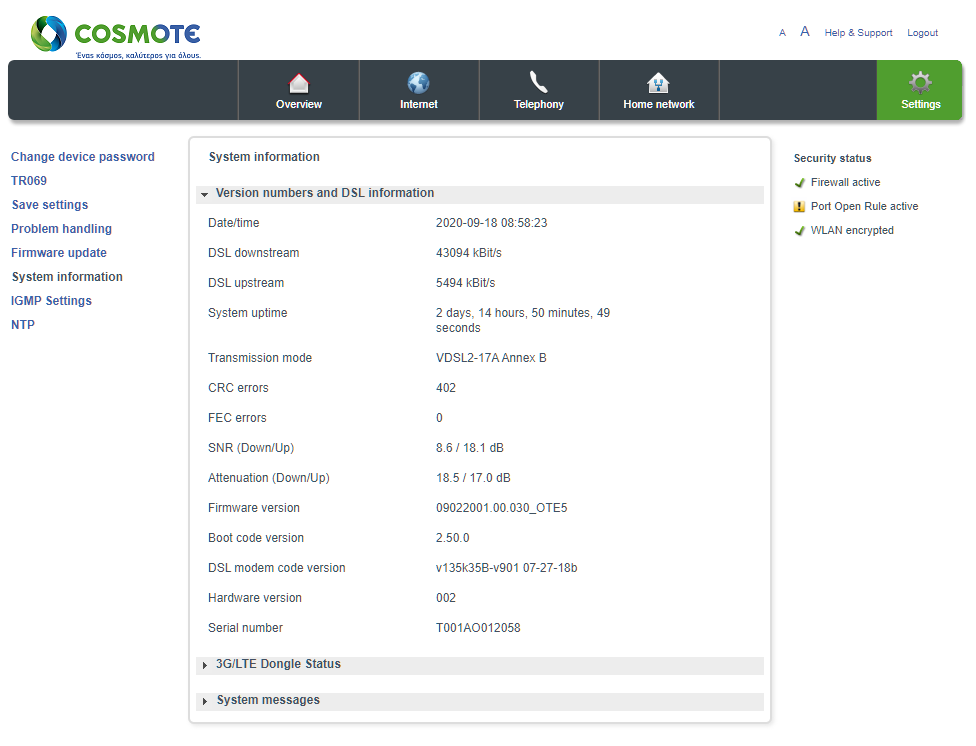The width and height of the screenshot is (976, 746).
Task: Expand the System messages section
Action: [479, 701]
